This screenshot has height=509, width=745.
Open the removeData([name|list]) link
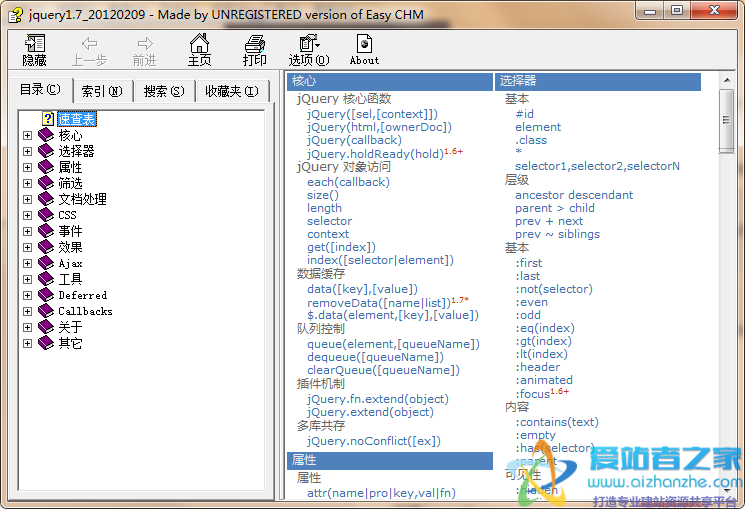point(379,303)
